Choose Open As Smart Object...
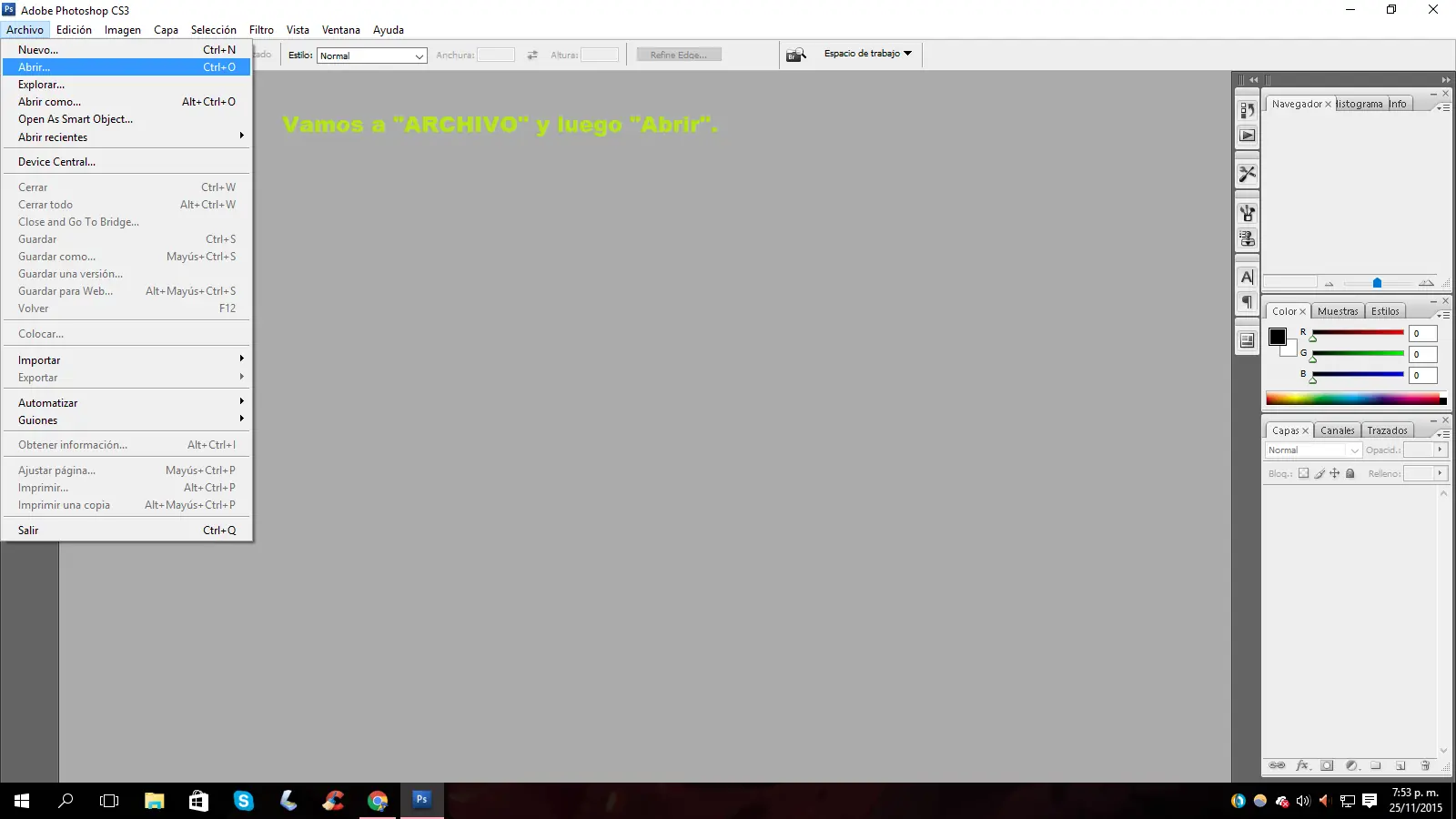The width and height of the screenshot is (1456, 819). (126, 119)
